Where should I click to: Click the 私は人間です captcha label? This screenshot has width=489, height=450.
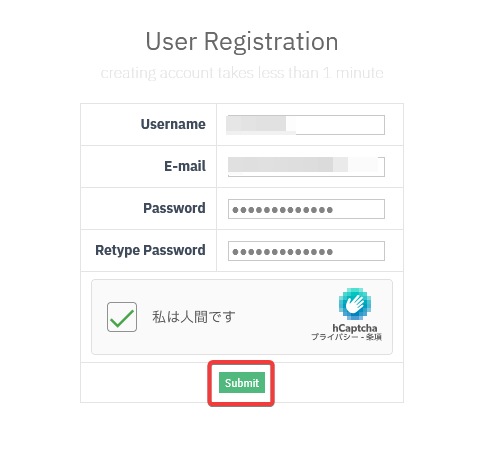click(x=194, y=317)
